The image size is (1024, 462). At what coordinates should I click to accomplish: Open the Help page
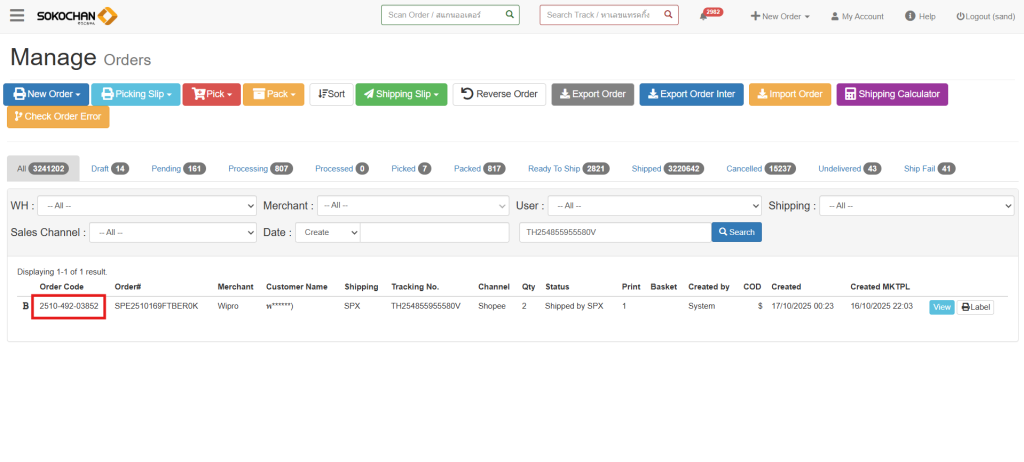click(x=920, y=17)
